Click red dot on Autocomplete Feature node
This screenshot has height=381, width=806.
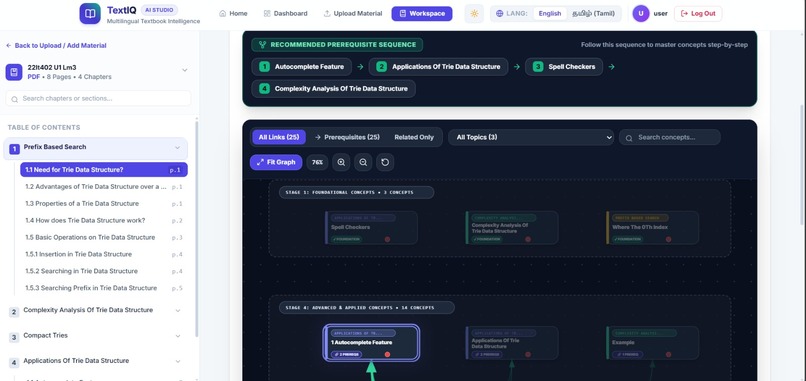pyautogui.click(x=388, y=354)
